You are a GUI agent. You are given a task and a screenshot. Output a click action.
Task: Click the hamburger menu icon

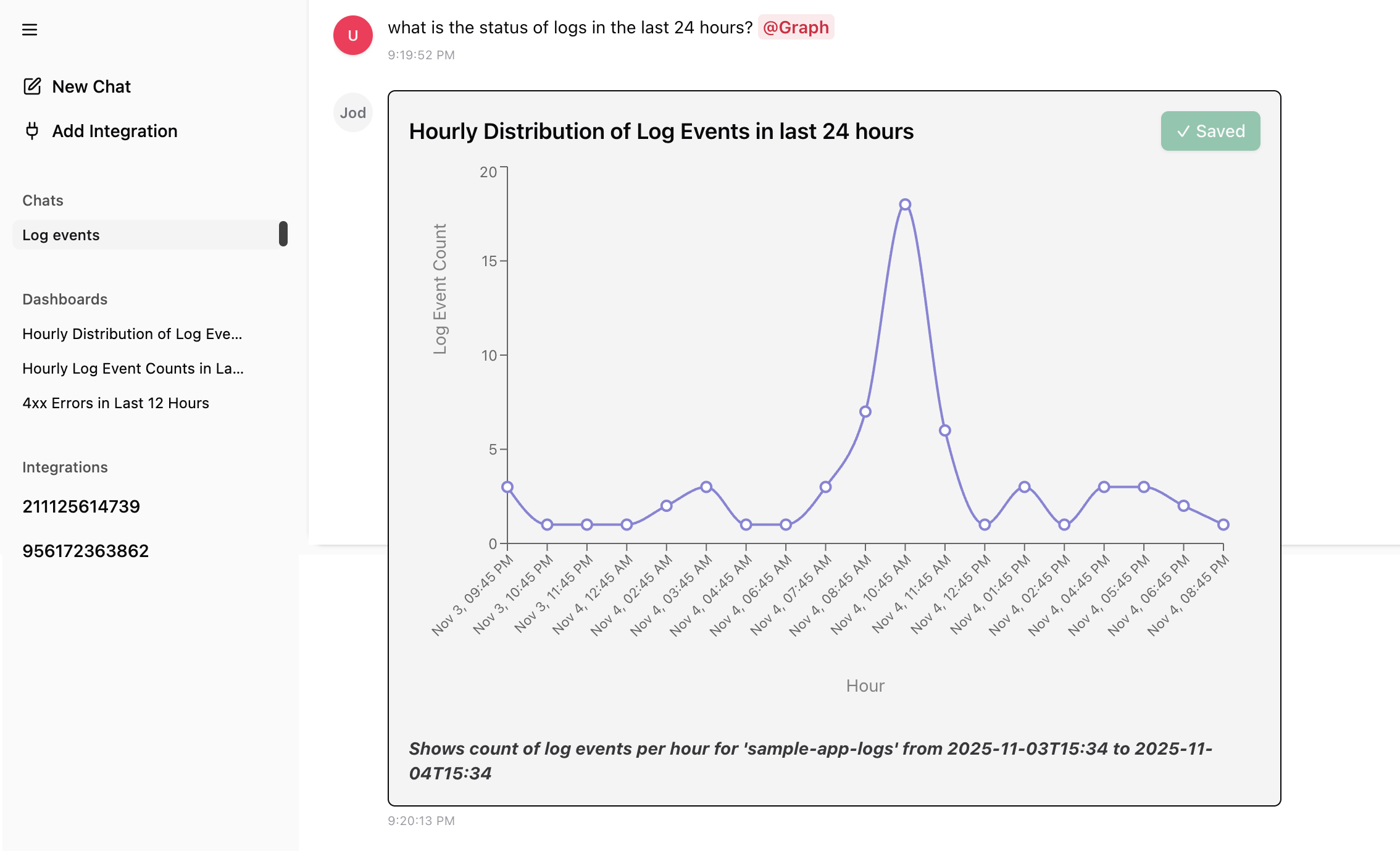pos(30,30)
